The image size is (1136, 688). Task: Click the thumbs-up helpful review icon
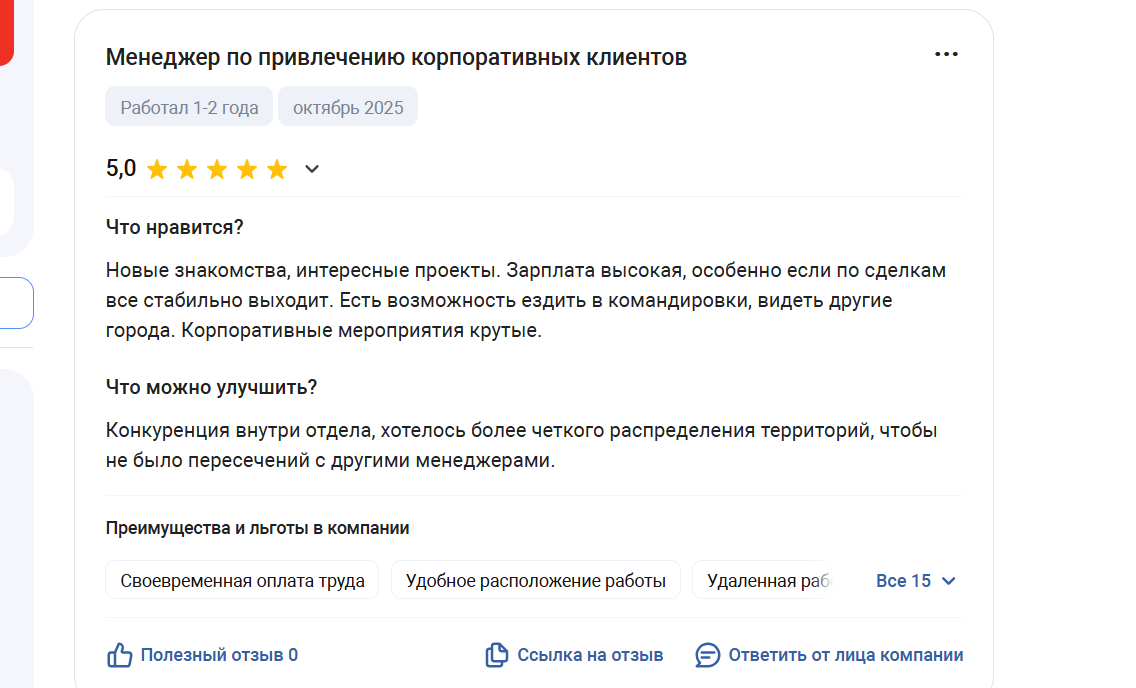(x=120, y=655)
